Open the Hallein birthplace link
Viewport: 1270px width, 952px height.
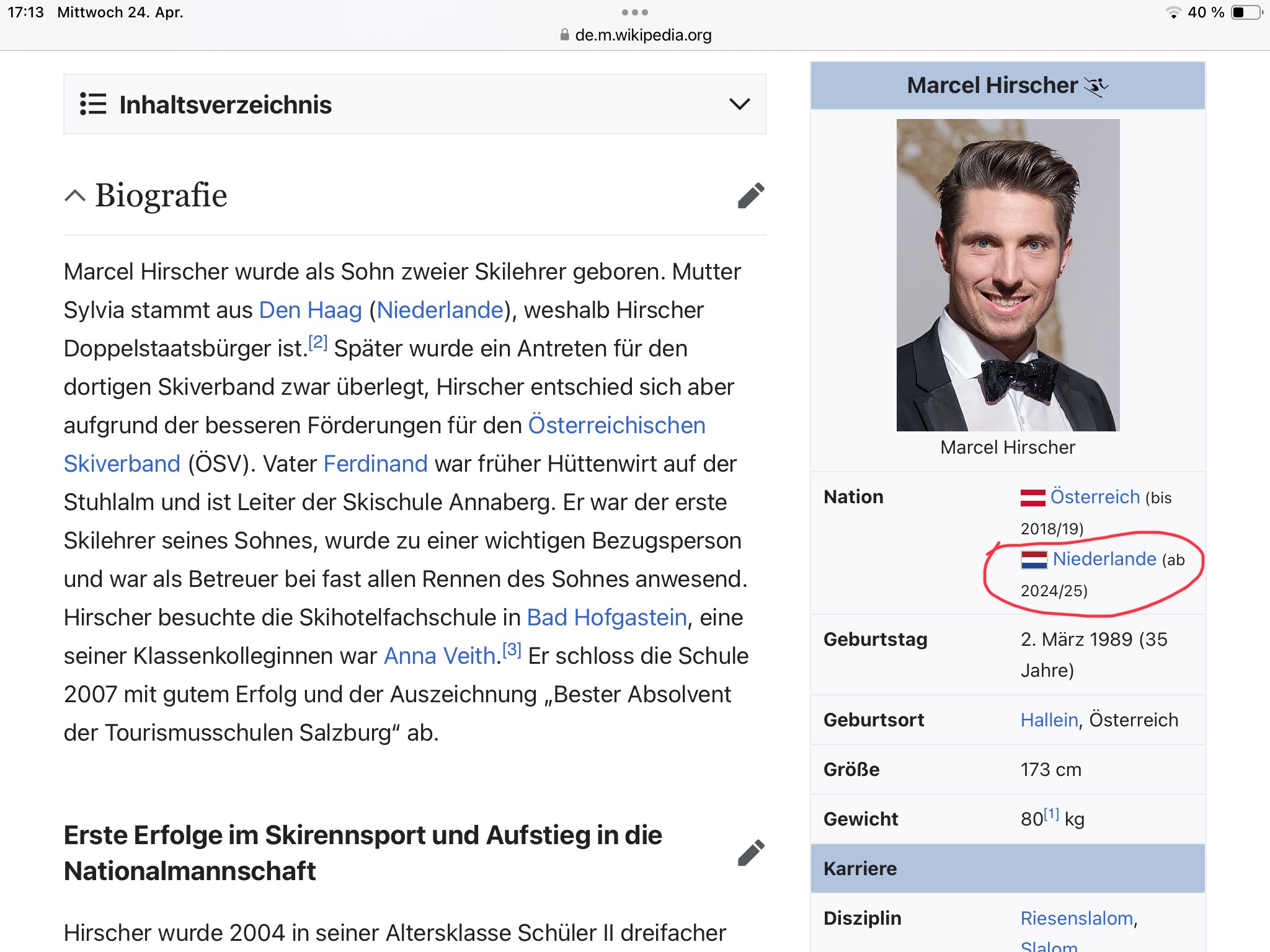tap(1049, 720)
